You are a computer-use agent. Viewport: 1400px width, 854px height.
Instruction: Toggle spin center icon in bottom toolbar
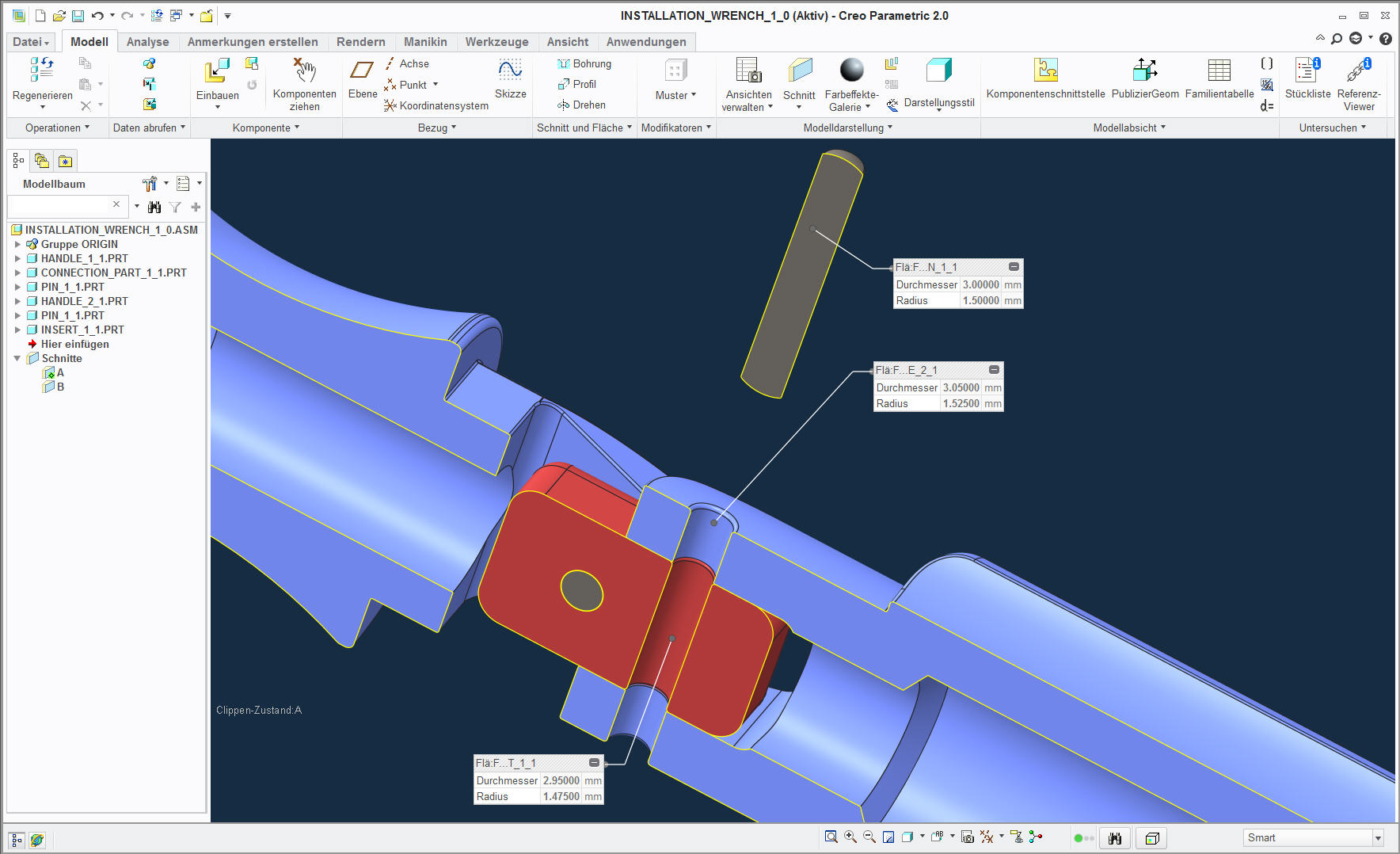[1036, 837]
